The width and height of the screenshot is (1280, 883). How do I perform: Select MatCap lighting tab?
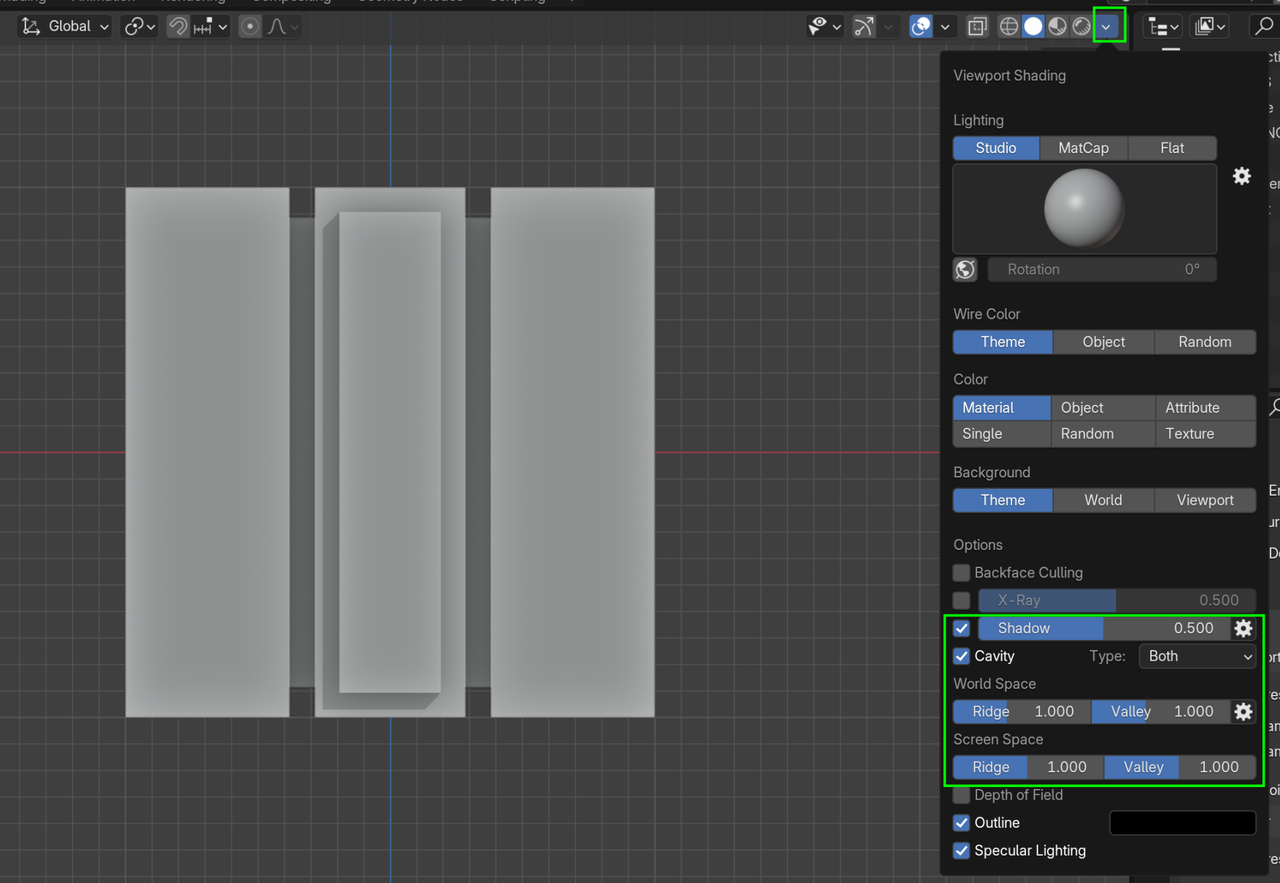[1083, 148]
